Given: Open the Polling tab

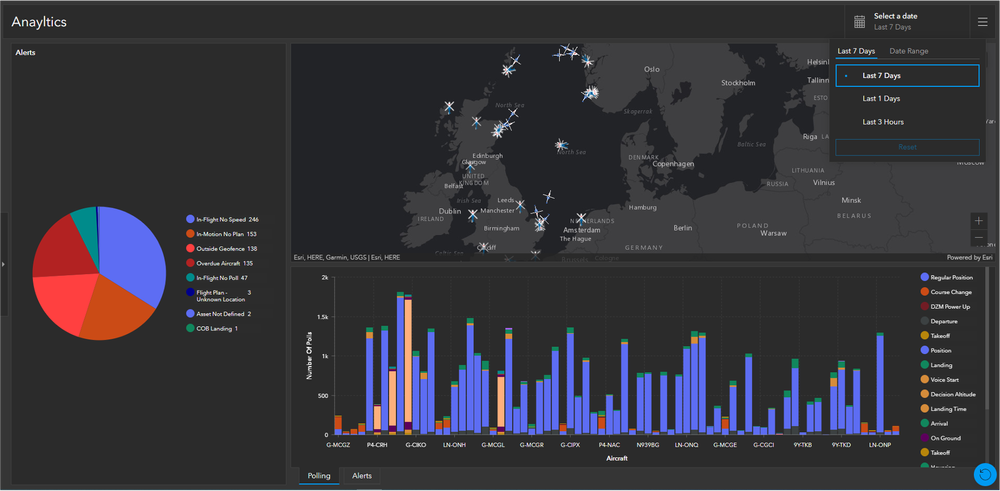Looking at the screenshot, I should (319, 476).
